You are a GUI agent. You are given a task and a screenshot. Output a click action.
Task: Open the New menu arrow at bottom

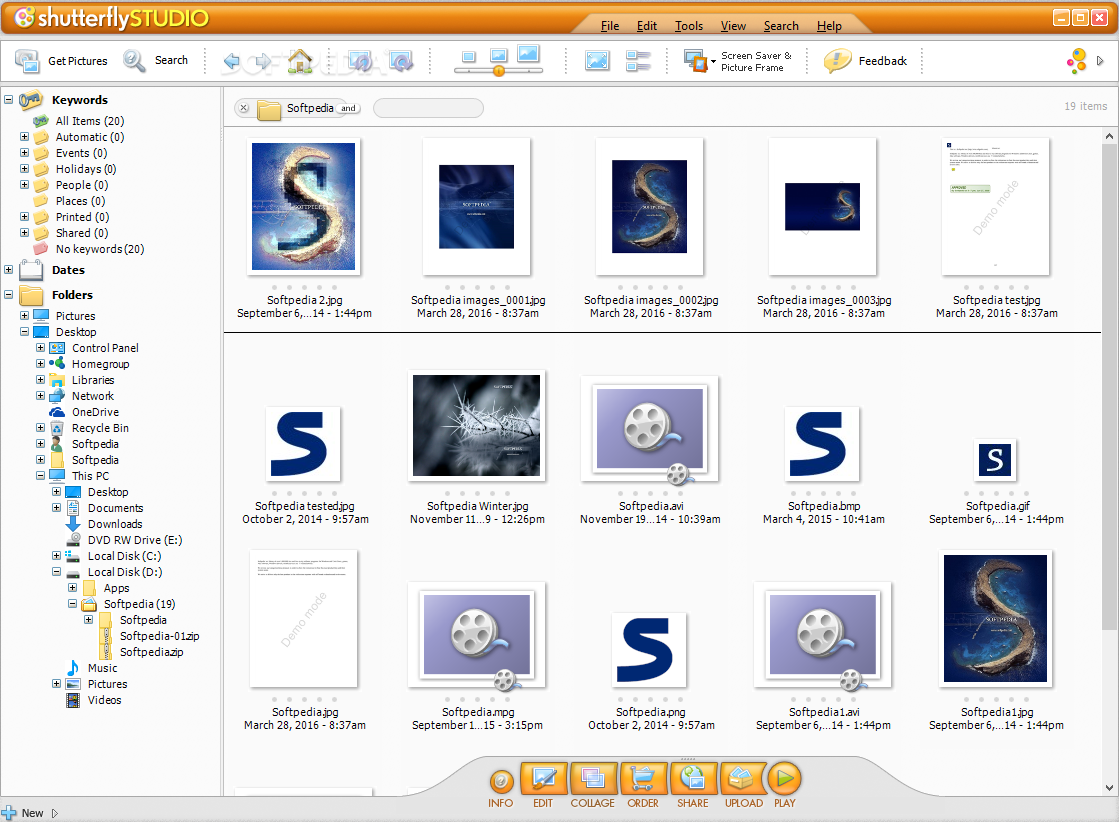(55, 813)
